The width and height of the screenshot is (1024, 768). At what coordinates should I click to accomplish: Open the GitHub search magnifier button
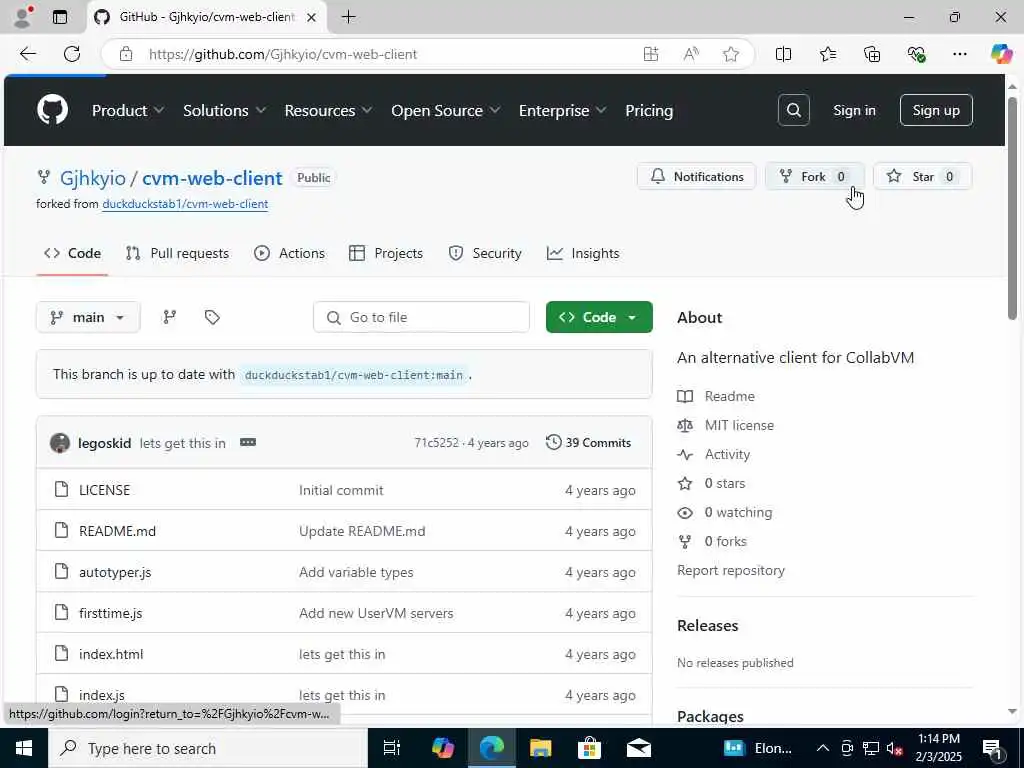pyautogui.click(x=793, y=110)
